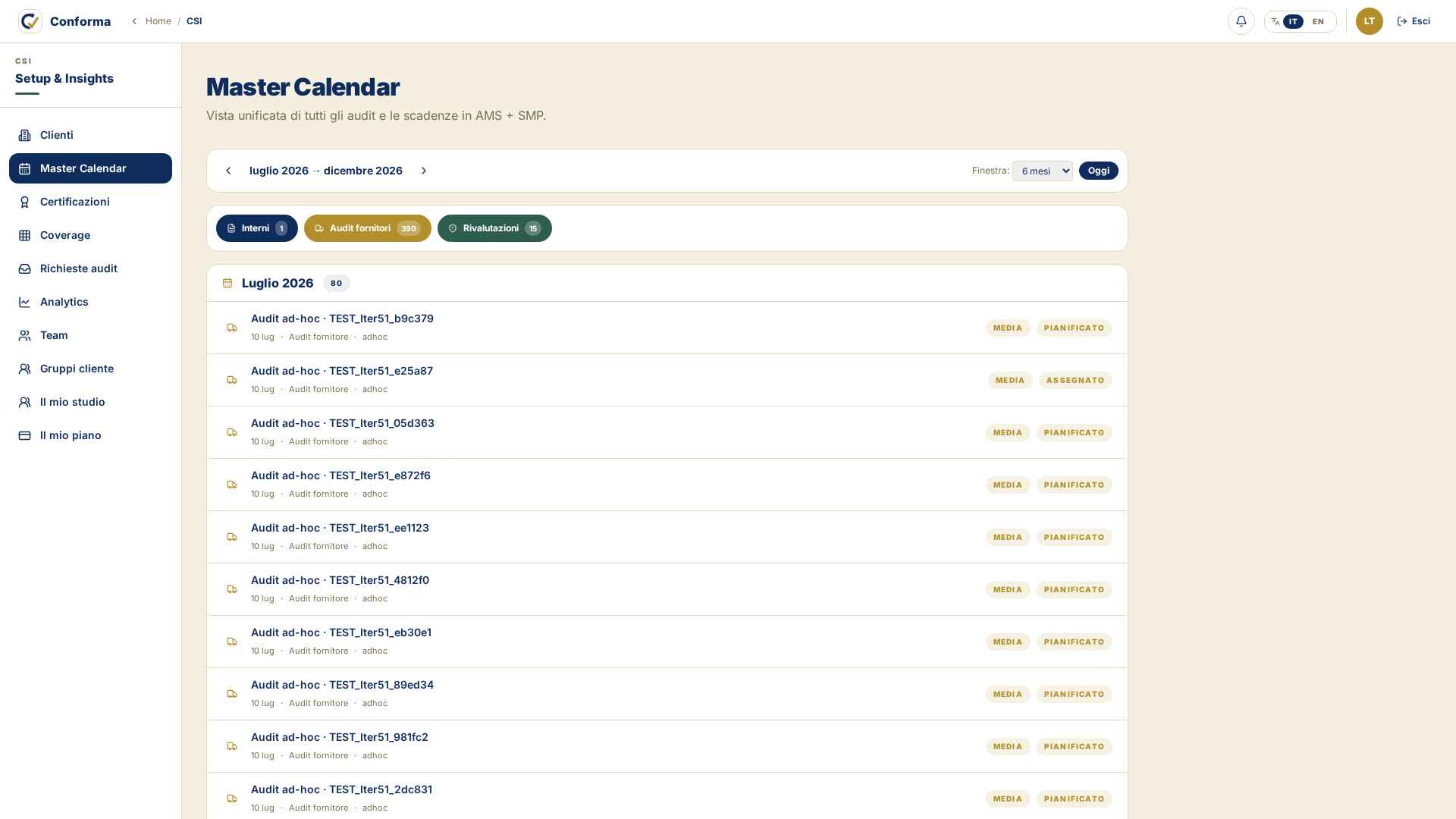Click the Il mio piano card icon
This screenshot has width=1456, height=819.
(24, 435)
